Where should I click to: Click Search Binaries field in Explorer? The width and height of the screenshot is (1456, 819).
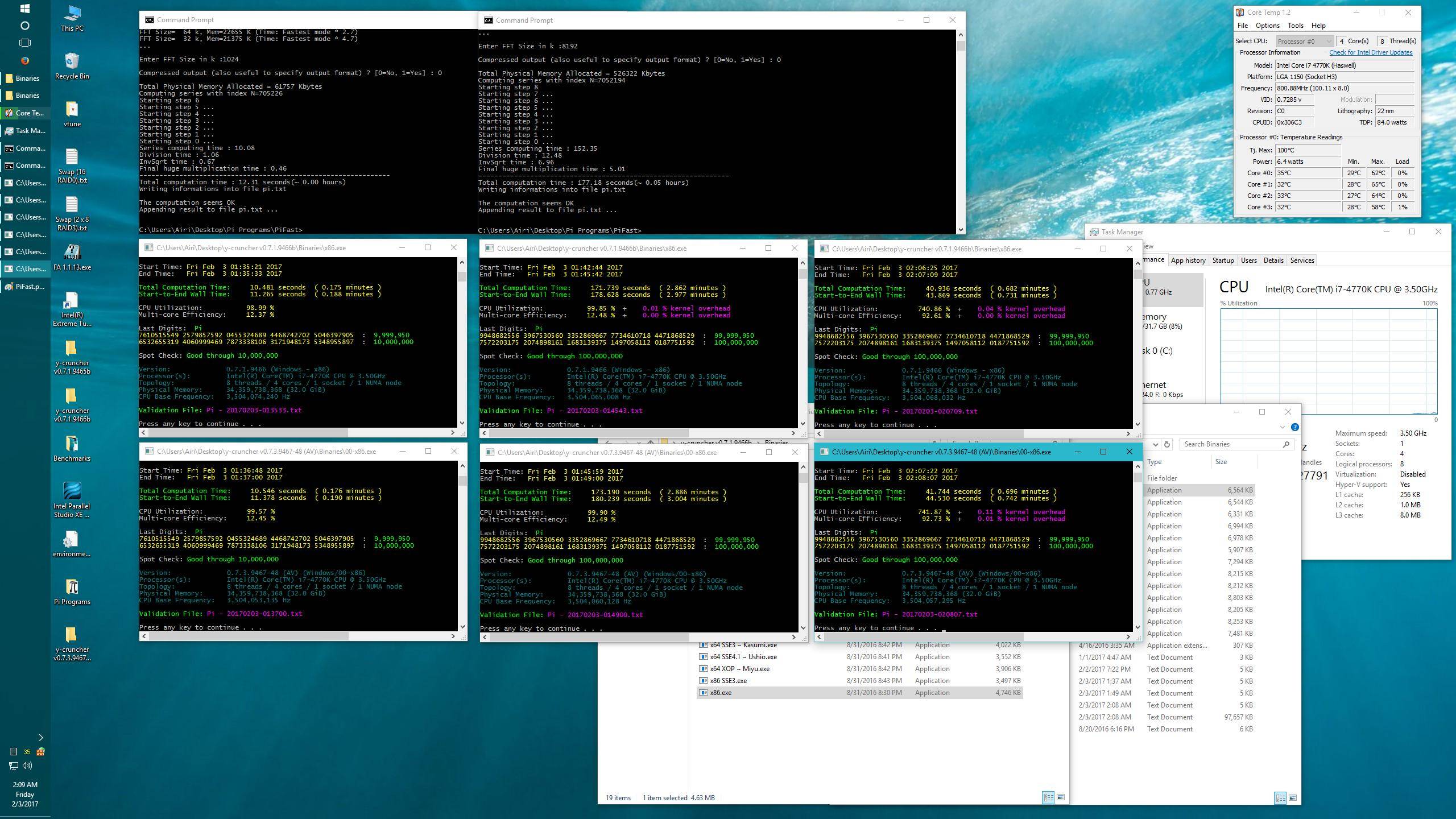coord(1236,444)
